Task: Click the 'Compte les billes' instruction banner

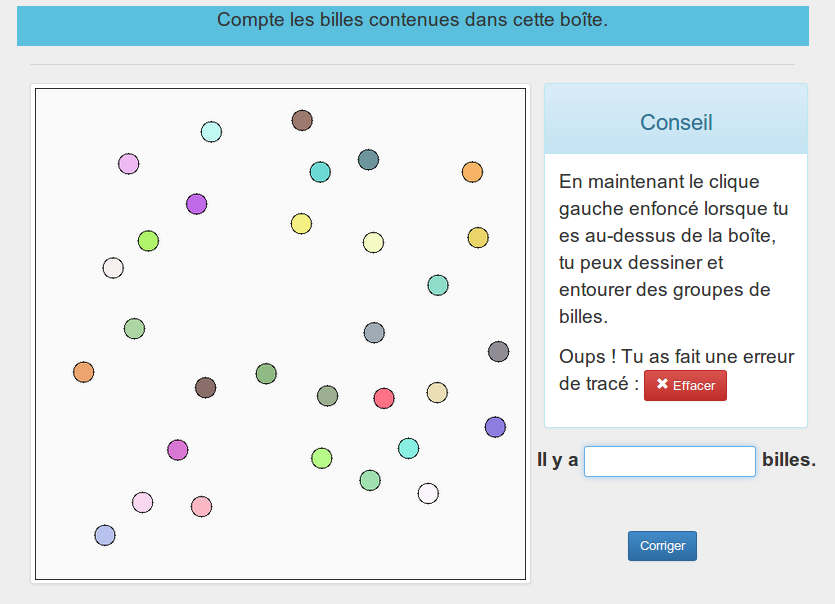Action: pos(412,20)
